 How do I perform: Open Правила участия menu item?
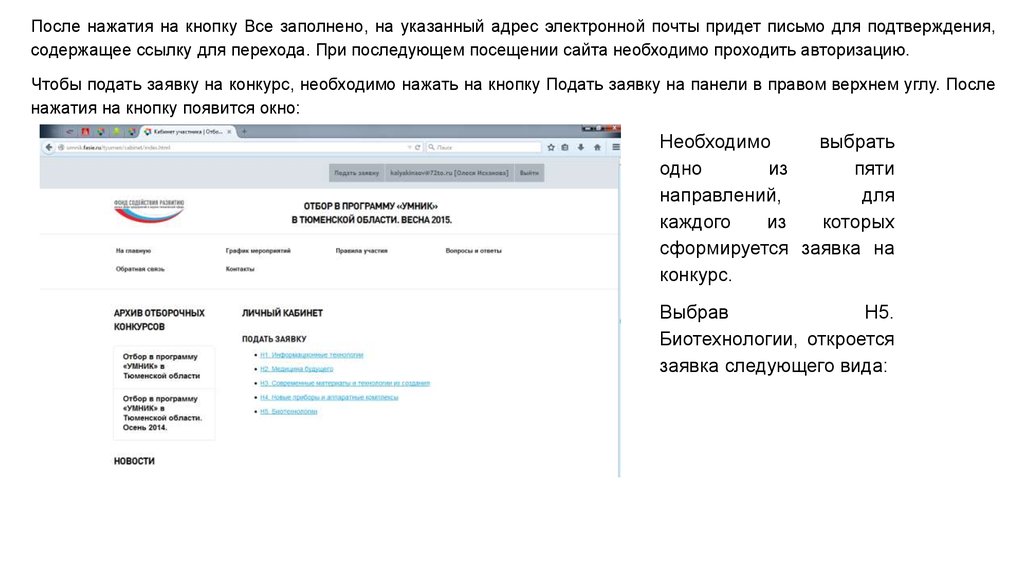(x=362, y=251)
